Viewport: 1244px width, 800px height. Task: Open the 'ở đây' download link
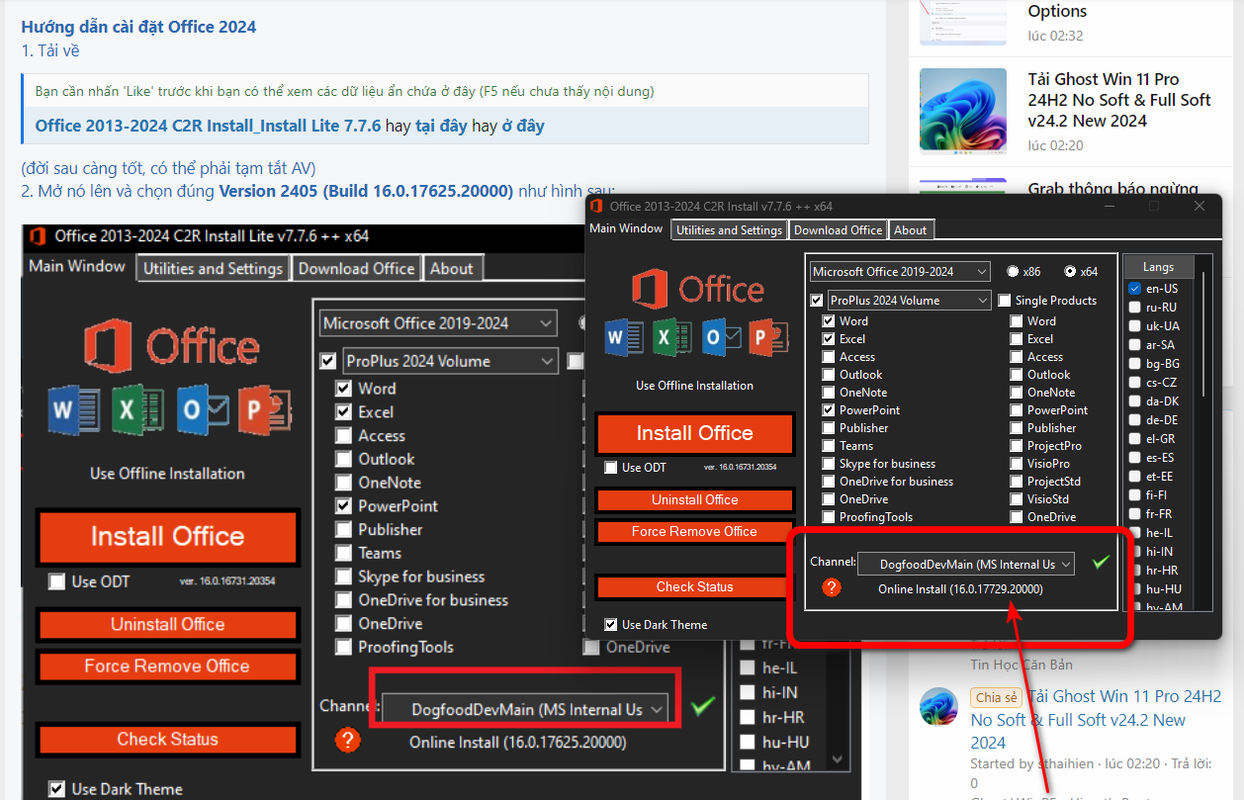[523, 126]
